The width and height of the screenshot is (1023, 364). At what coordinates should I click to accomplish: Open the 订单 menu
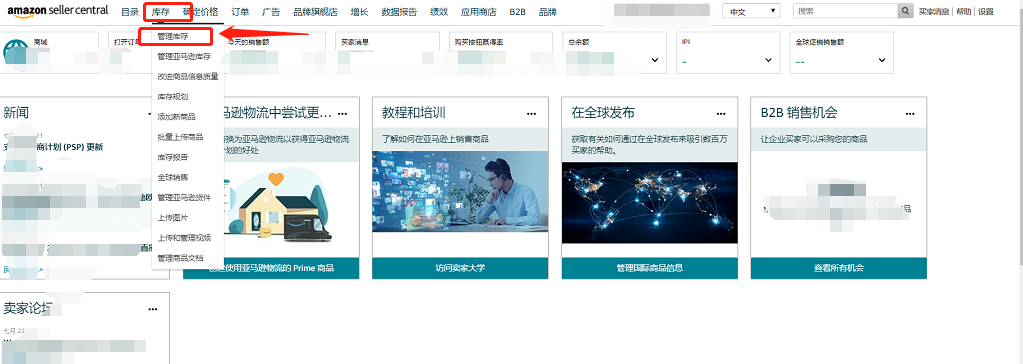click(x=240, y=12)
